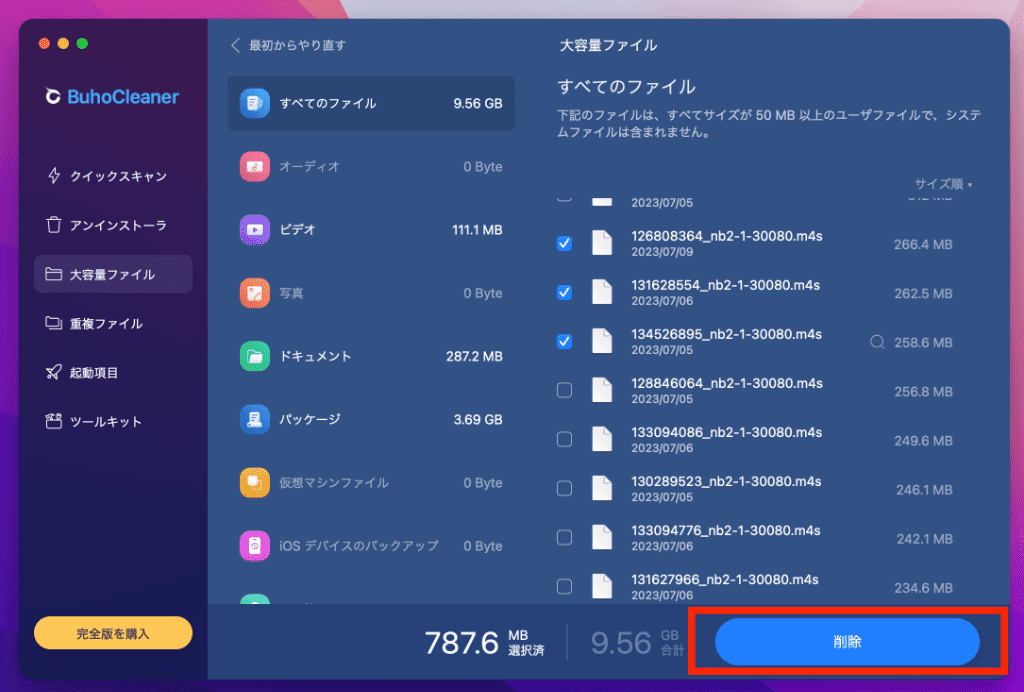This screenshot has width=1024, height=692.
Task: Click file name 130289523_nb2-1-30080.m4s
Action: click(x=726, y=481)
